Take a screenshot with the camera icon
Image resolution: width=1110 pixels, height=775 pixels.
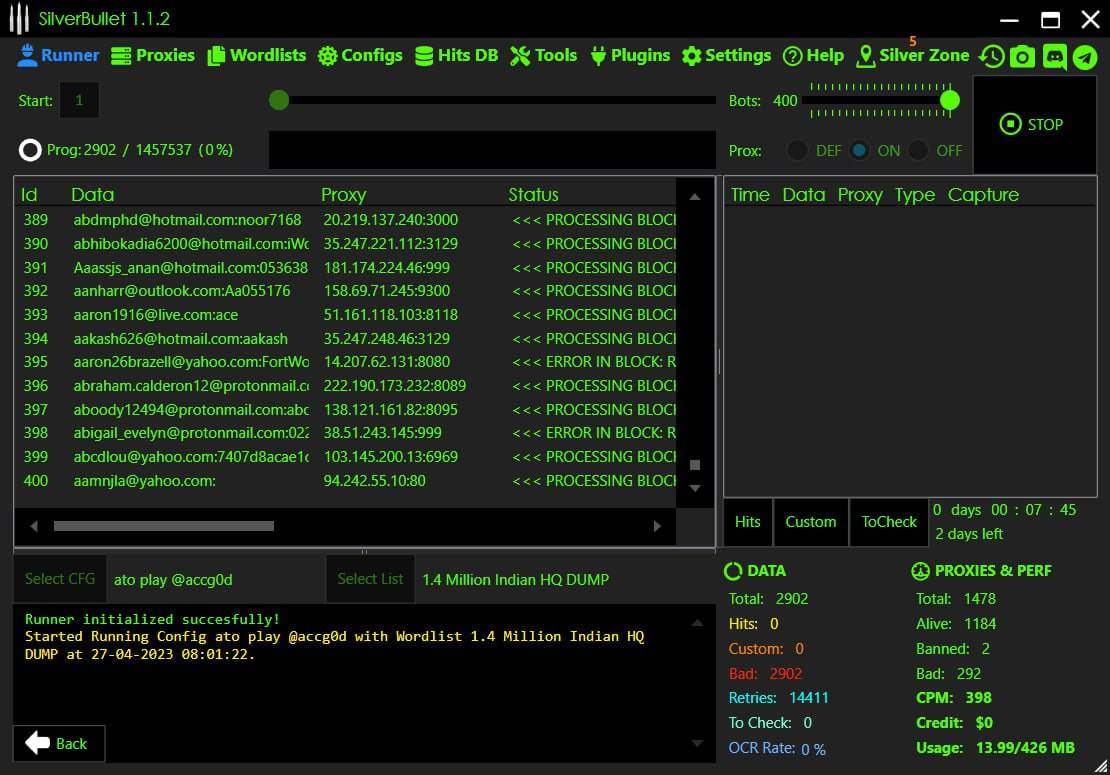tap(1022, 57)
